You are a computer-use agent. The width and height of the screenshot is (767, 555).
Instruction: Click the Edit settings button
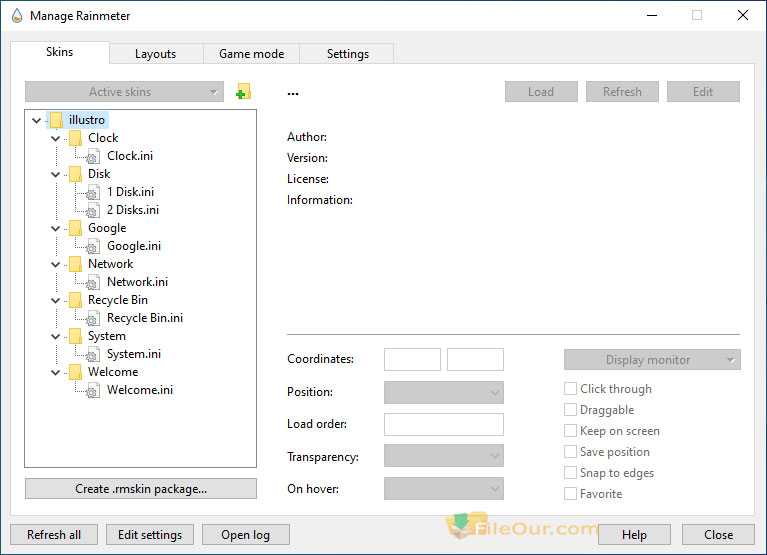(x=150, y=534)
